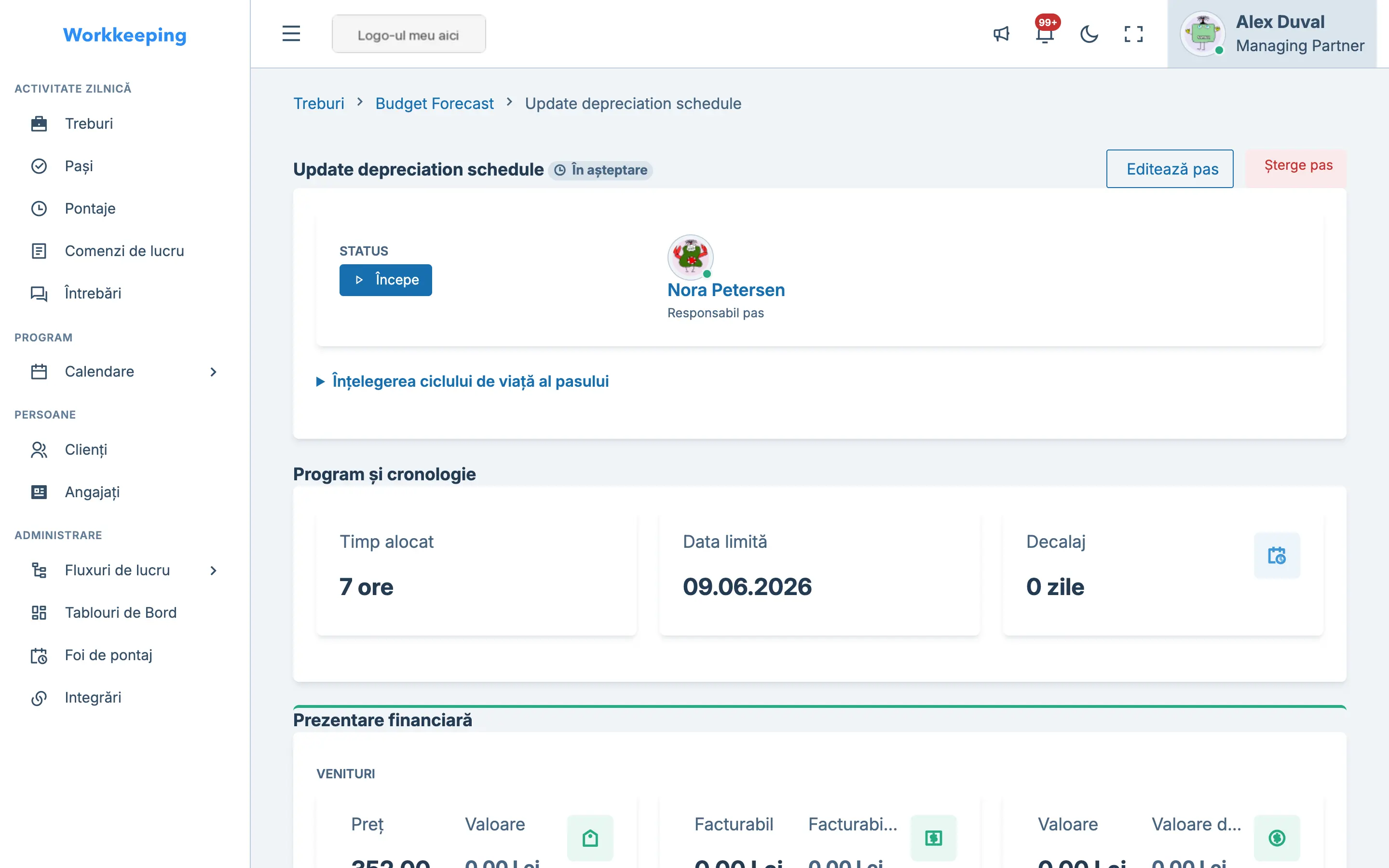Viewport: 1389px width, 868px height.
Task: Open the announcements megaphone icon
Action: pyautogui.click(x=1001, y=34)
